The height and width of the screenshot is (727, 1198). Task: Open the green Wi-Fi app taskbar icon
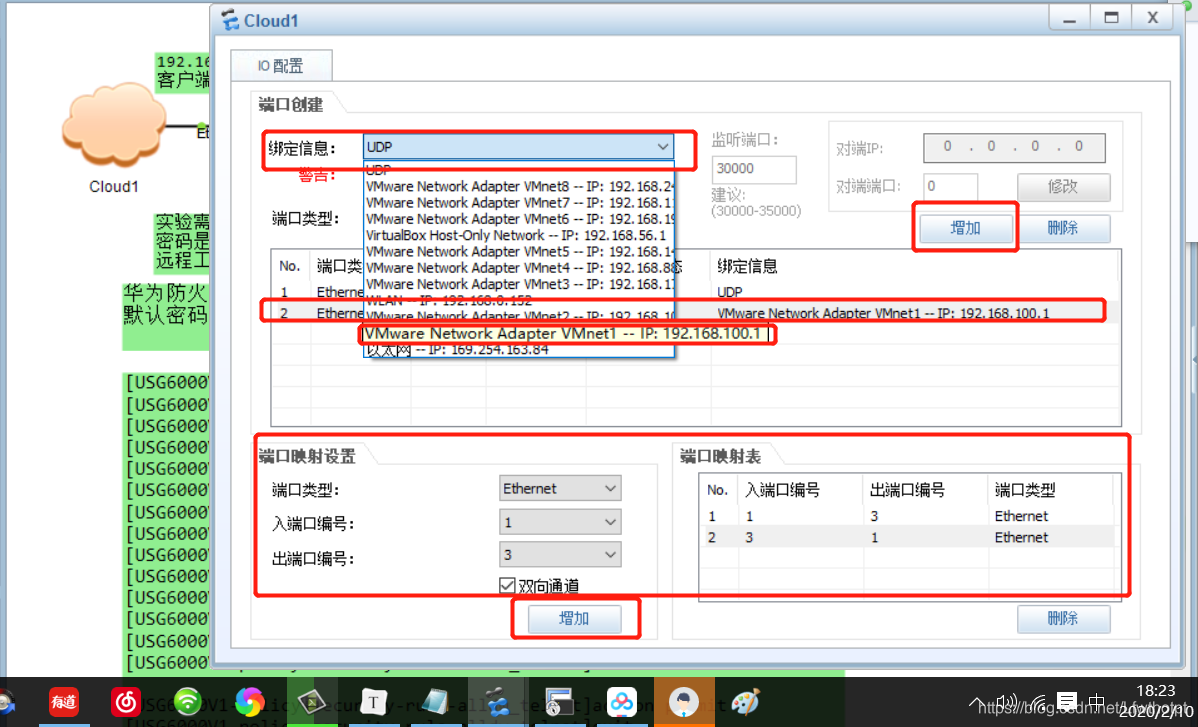click(x=188, y=702)
